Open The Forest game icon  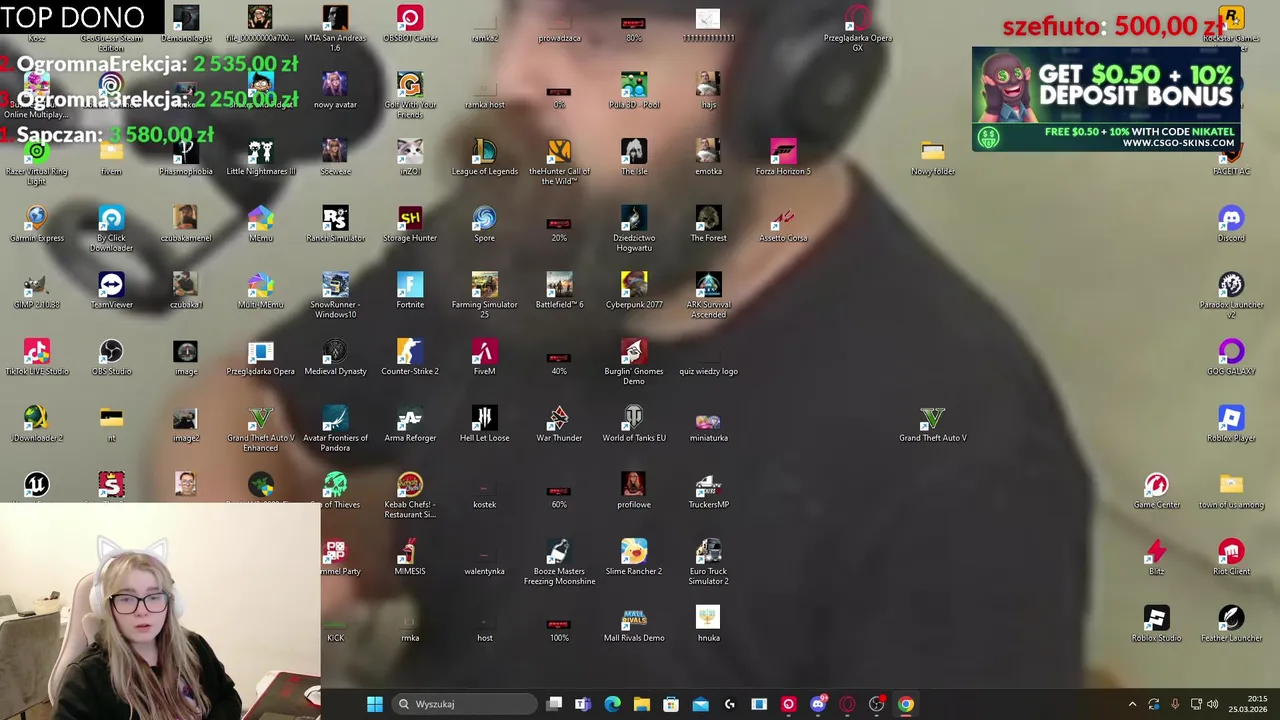click(x=708, y=224)
